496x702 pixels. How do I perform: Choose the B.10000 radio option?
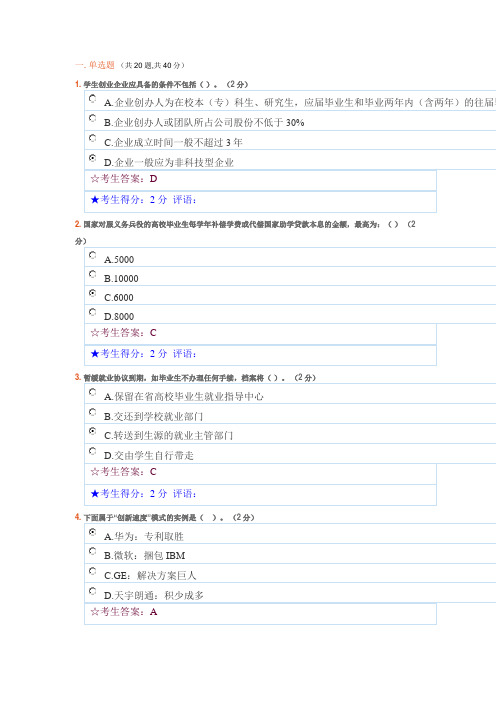pyautogui.click(x=93, y=274)
